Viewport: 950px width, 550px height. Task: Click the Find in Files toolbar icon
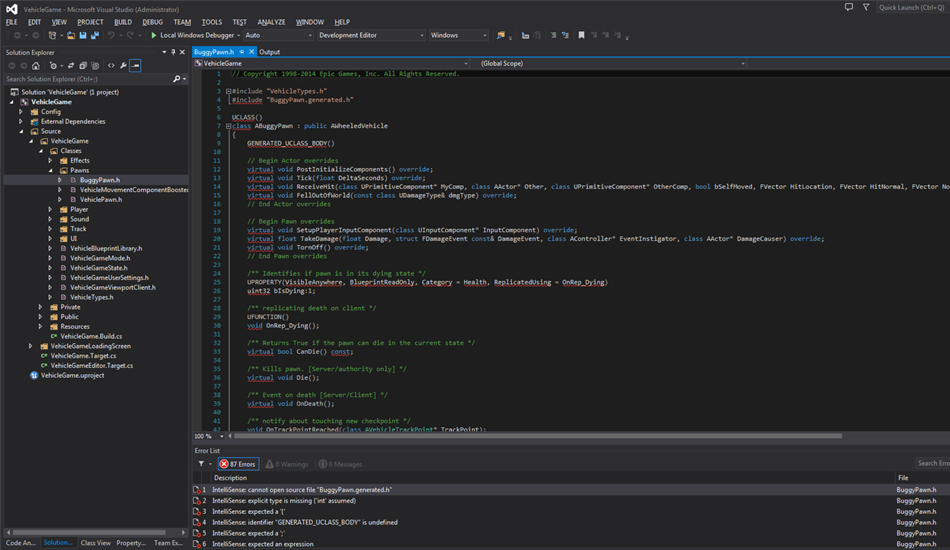click(500, 35)
